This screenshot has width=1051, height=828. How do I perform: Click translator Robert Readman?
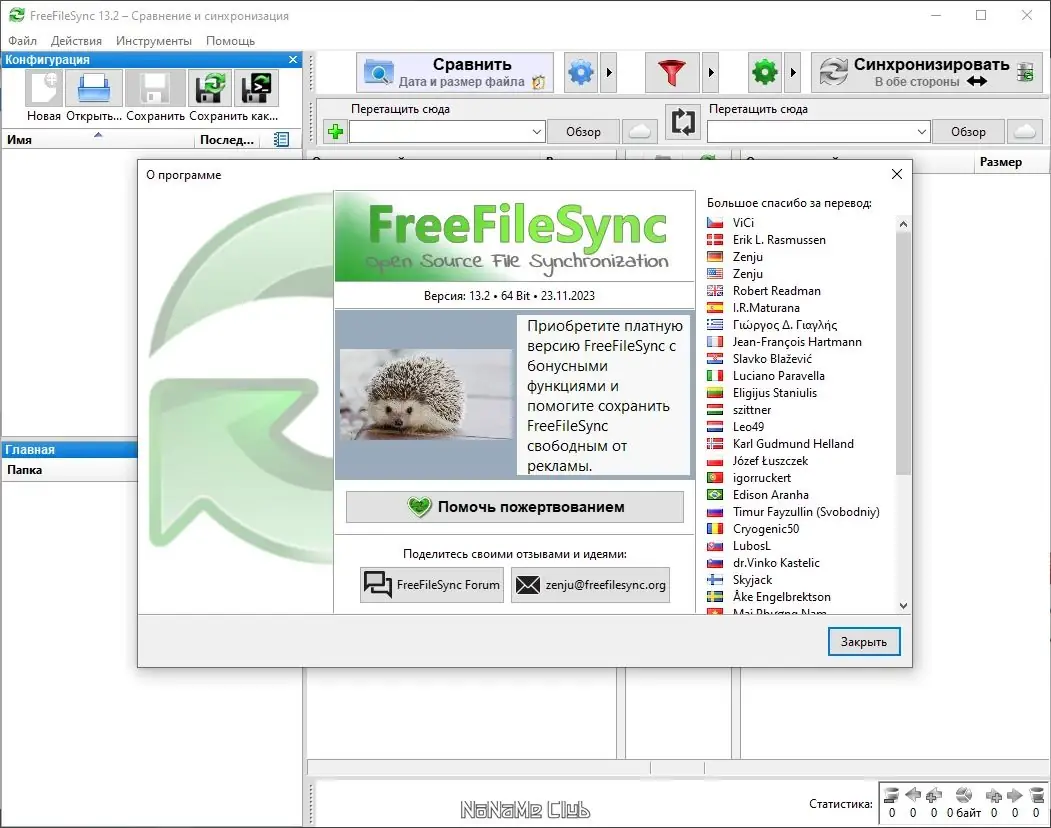[776, 290]
